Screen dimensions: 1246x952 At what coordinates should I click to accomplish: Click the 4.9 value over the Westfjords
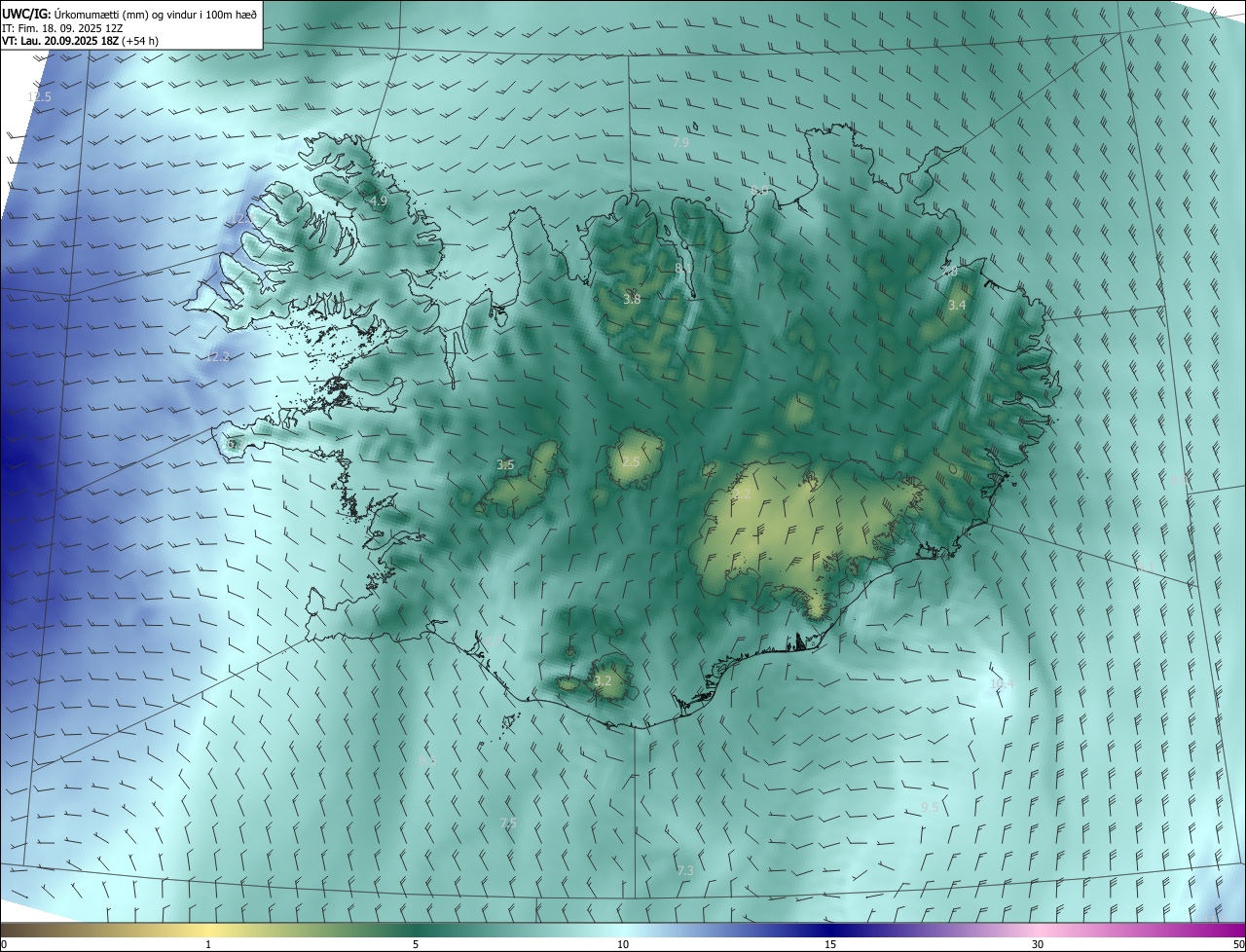(379, 201)
